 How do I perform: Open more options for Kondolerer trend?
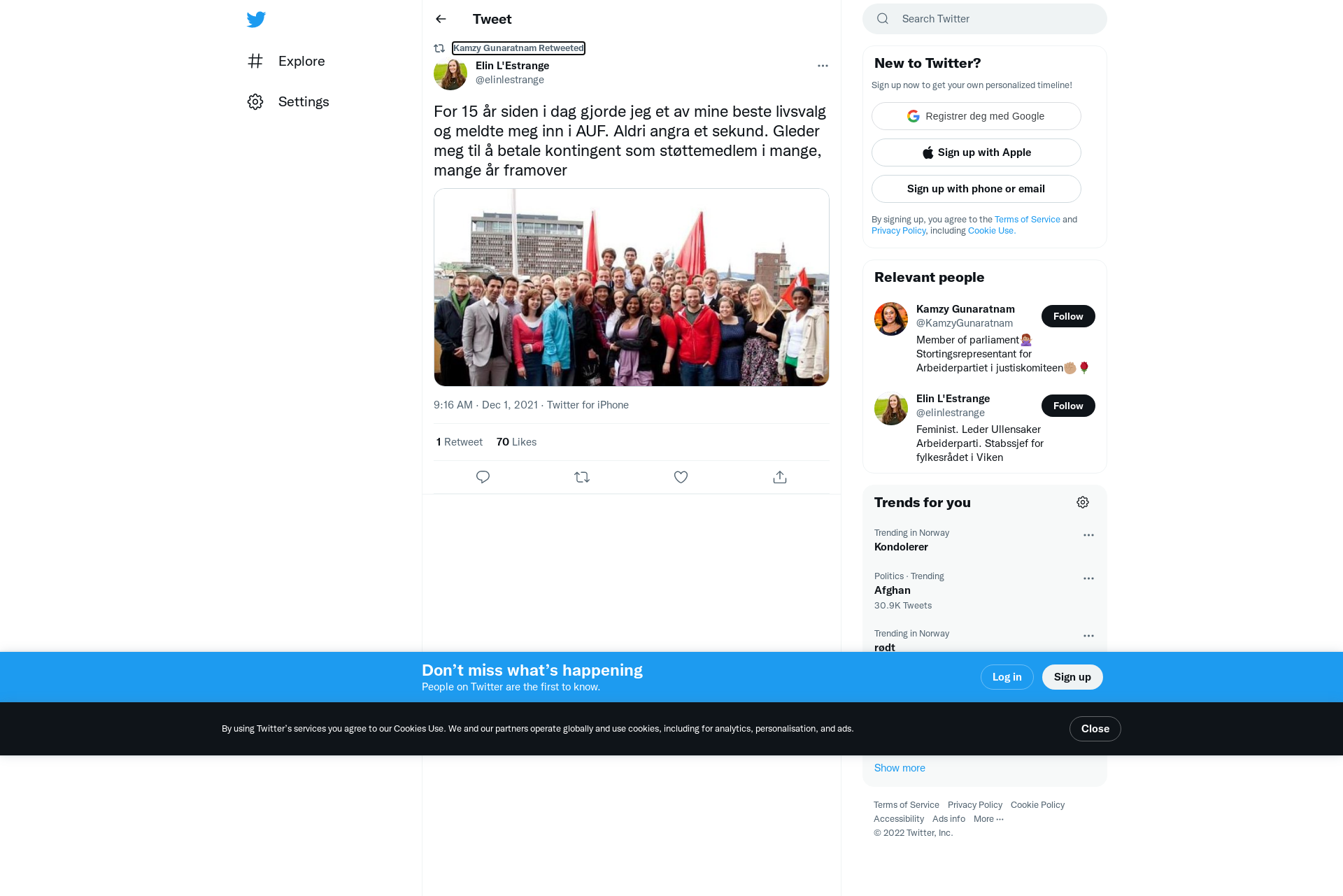(x=1088, y=535)
